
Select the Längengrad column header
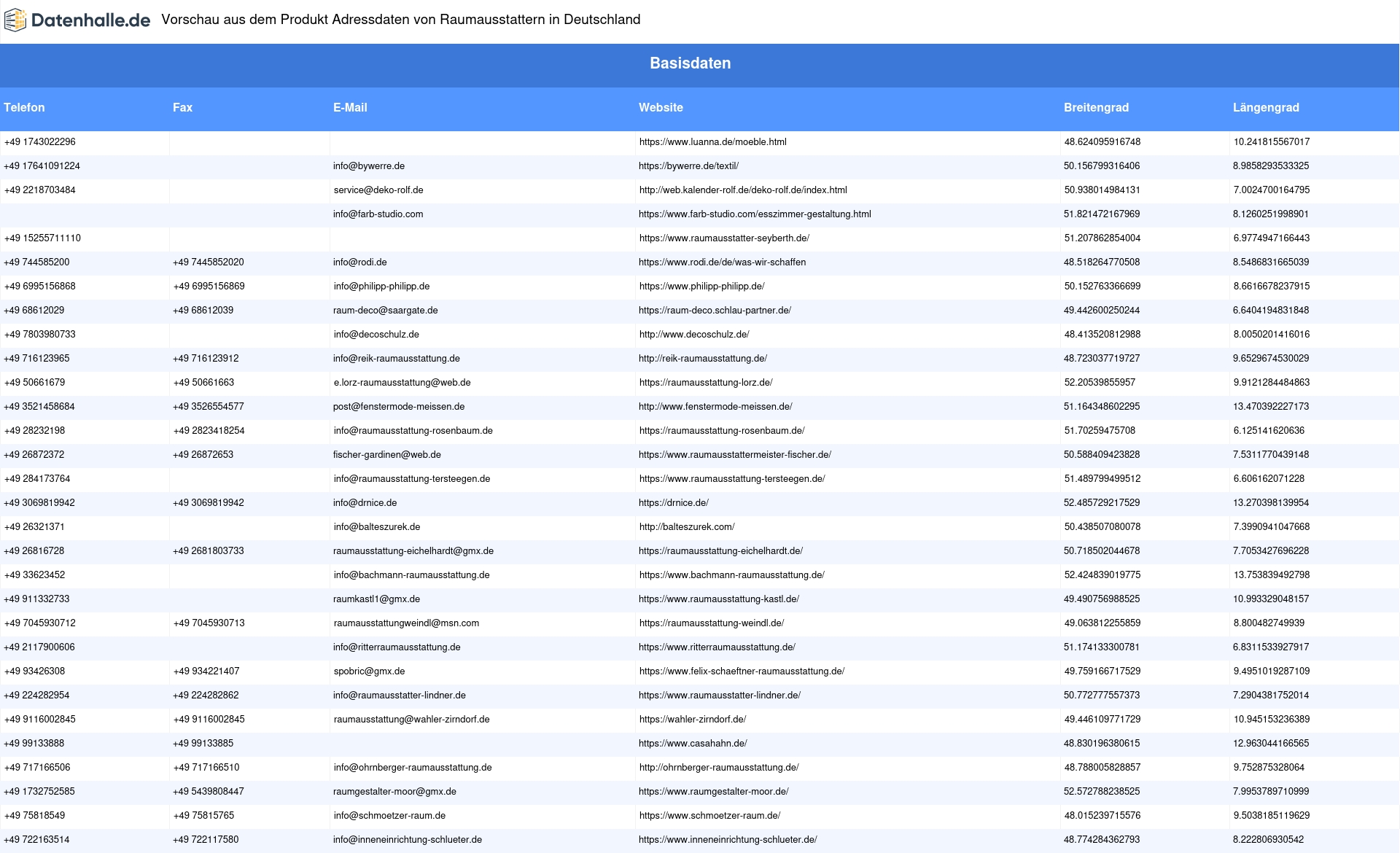1266,107
